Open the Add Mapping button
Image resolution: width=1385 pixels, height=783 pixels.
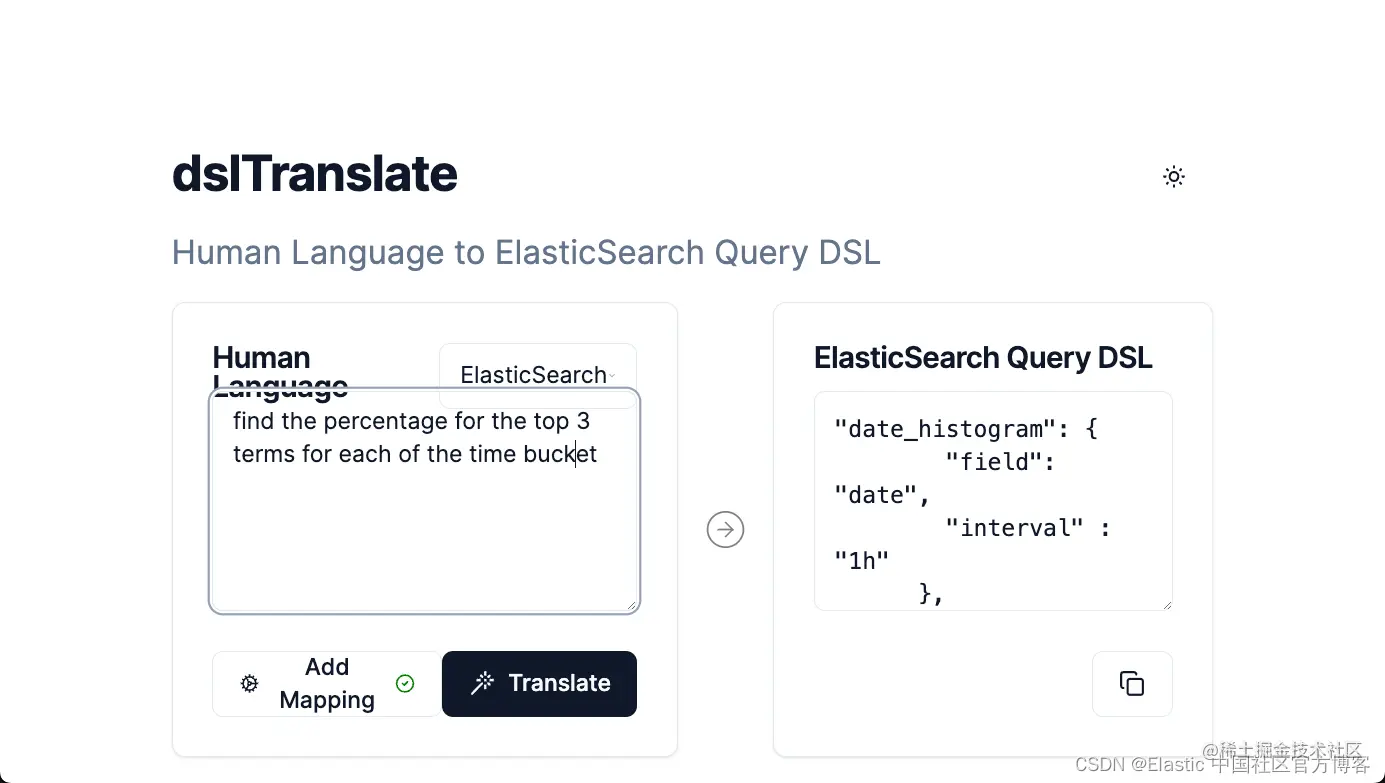pyautogui.click(x=326, y=684)
